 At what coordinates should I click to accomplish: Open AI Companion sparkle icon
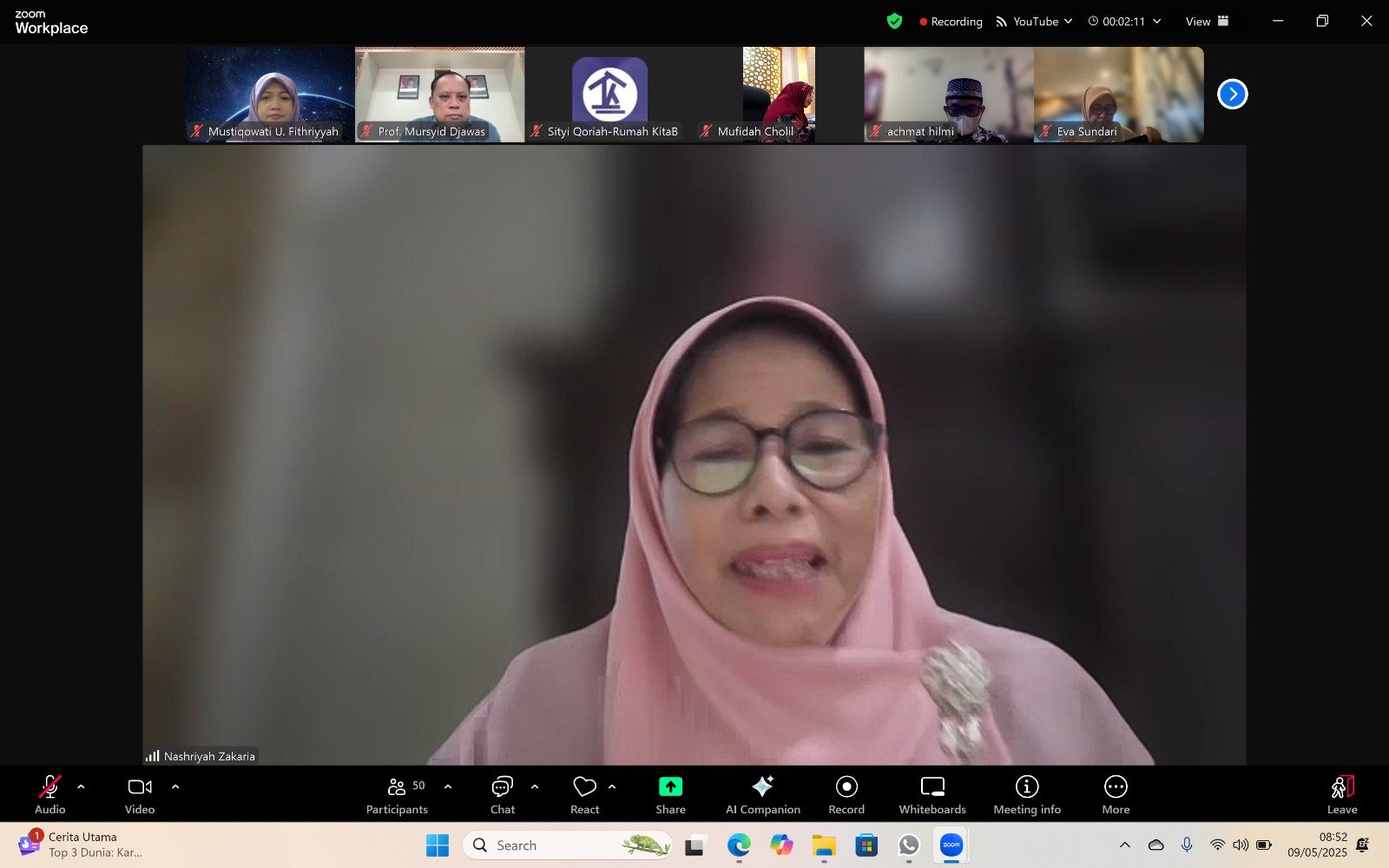pyautogui.click(x=762, y=787)
